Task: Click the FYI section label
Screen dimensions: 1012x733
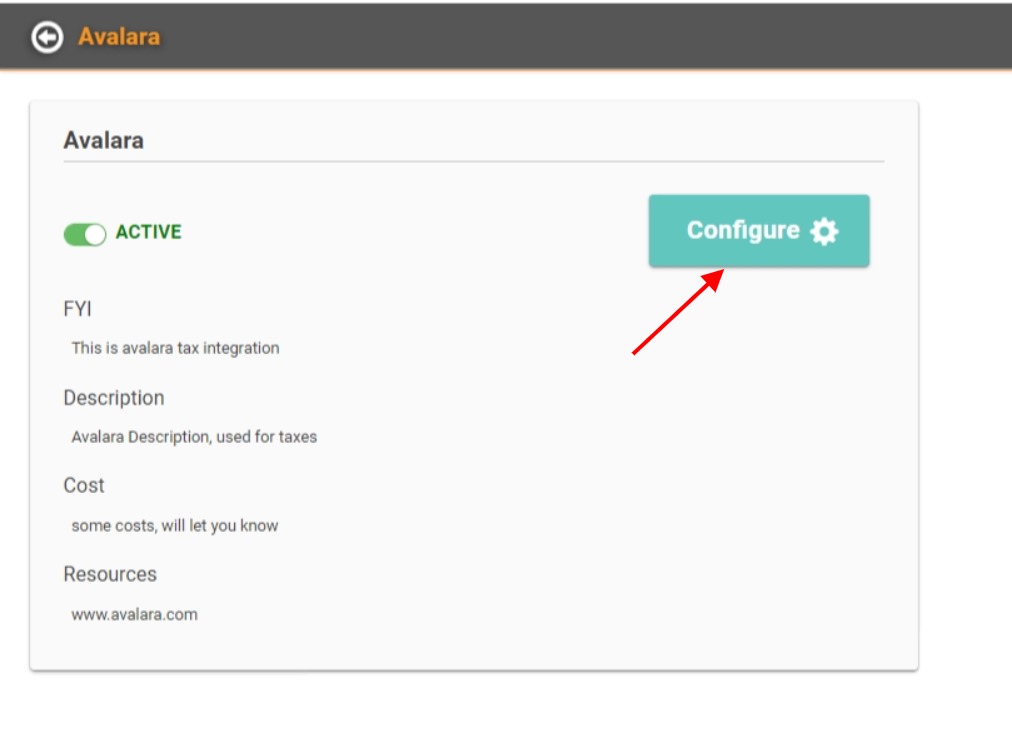Action: point(77,309)
